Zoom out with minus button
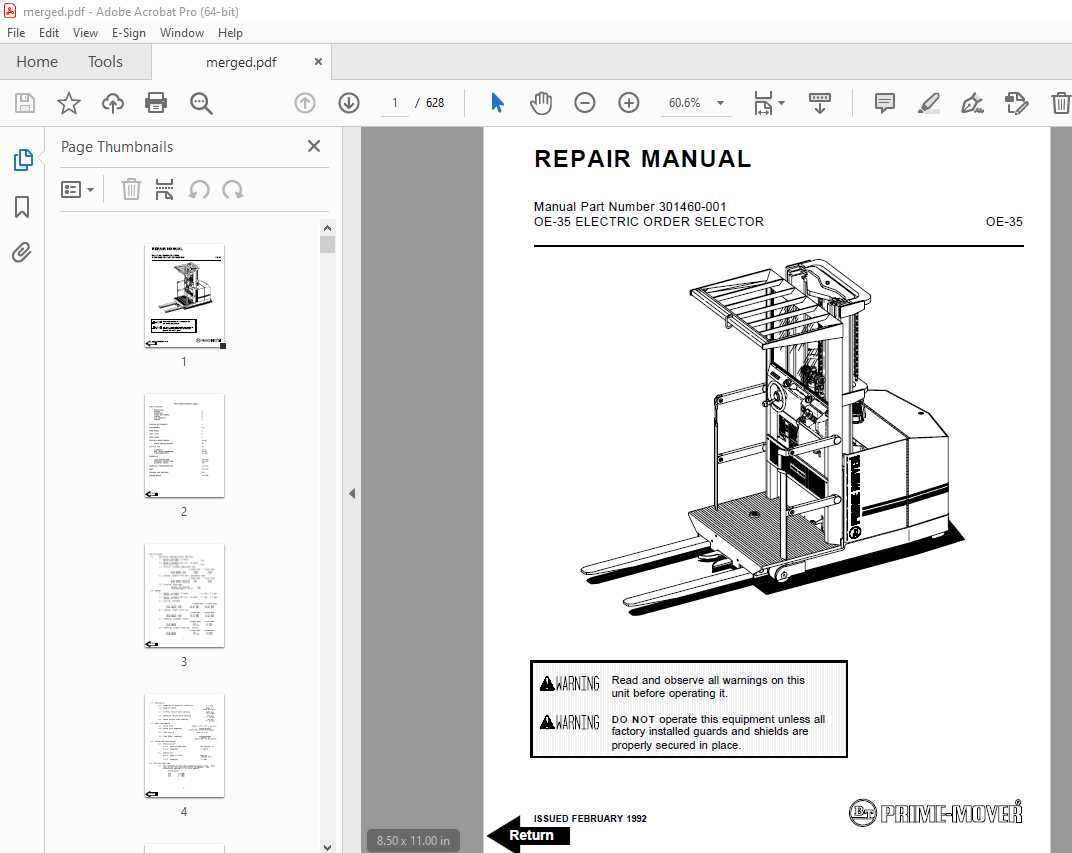Viewport: 1072px width, 853px height. click(585, 103)
